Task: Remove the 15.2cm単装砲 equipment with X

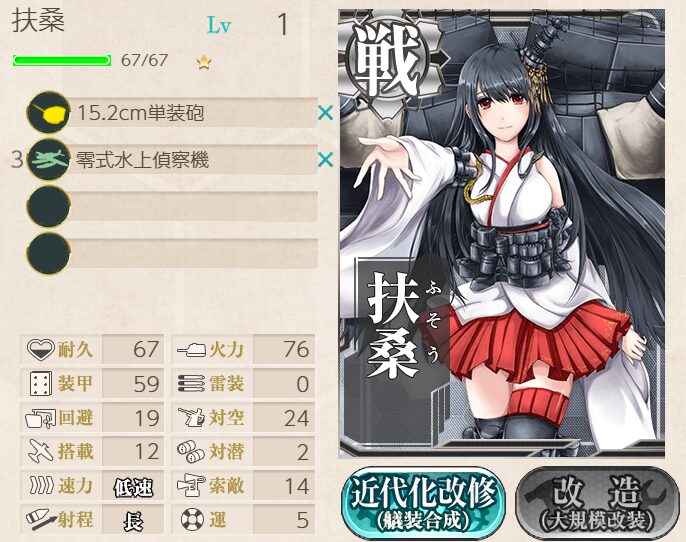Action: pos(326,113)
